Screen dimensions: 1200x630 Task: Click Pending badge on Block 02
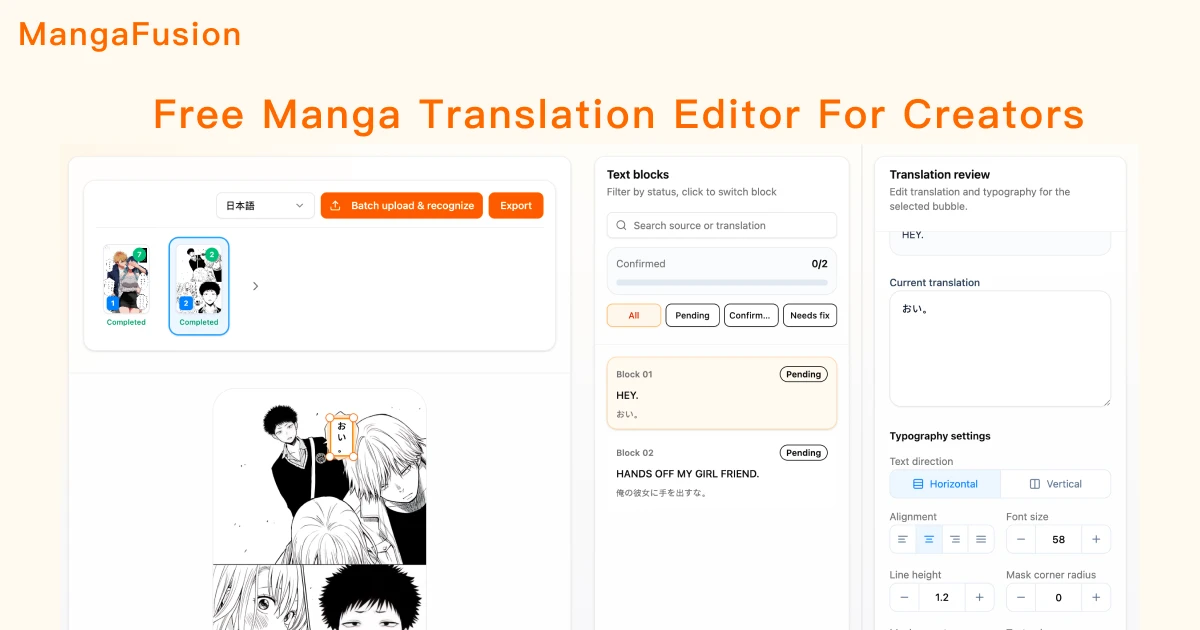click(x=803, y=452)
